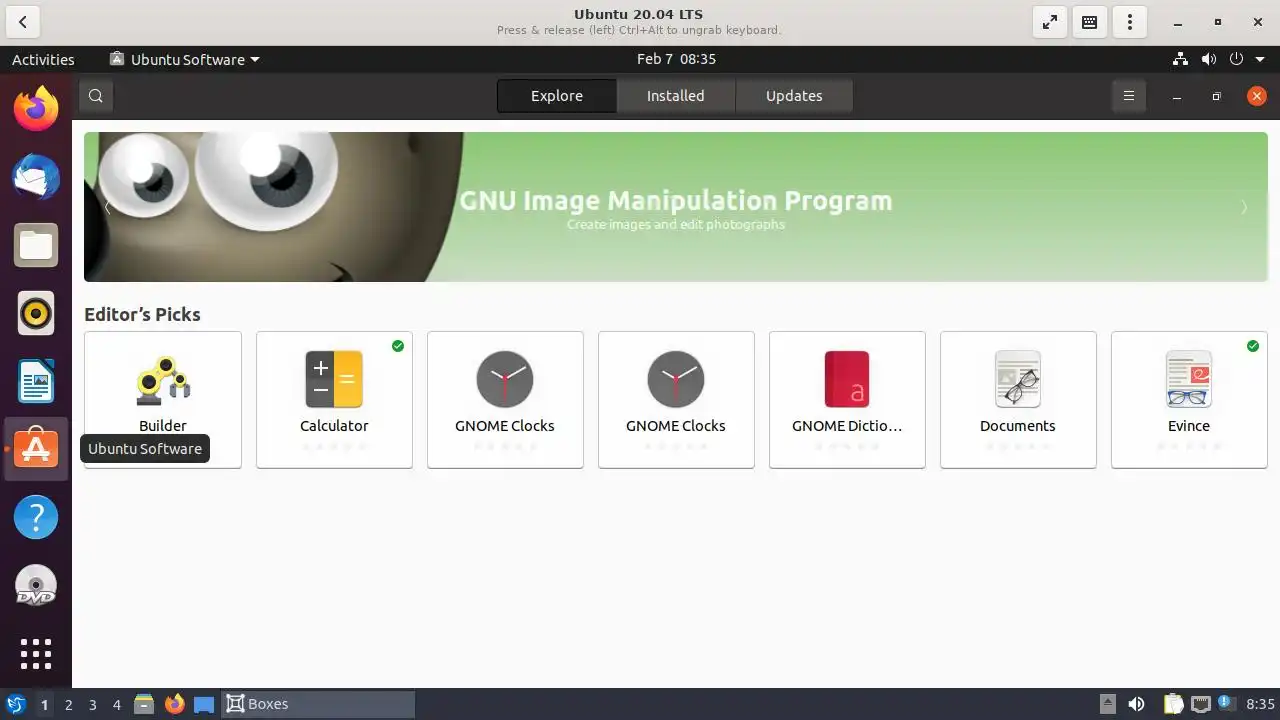1280x720 pixels.
Task: Click the network icon in top bar
Action: pos(1180,59)
